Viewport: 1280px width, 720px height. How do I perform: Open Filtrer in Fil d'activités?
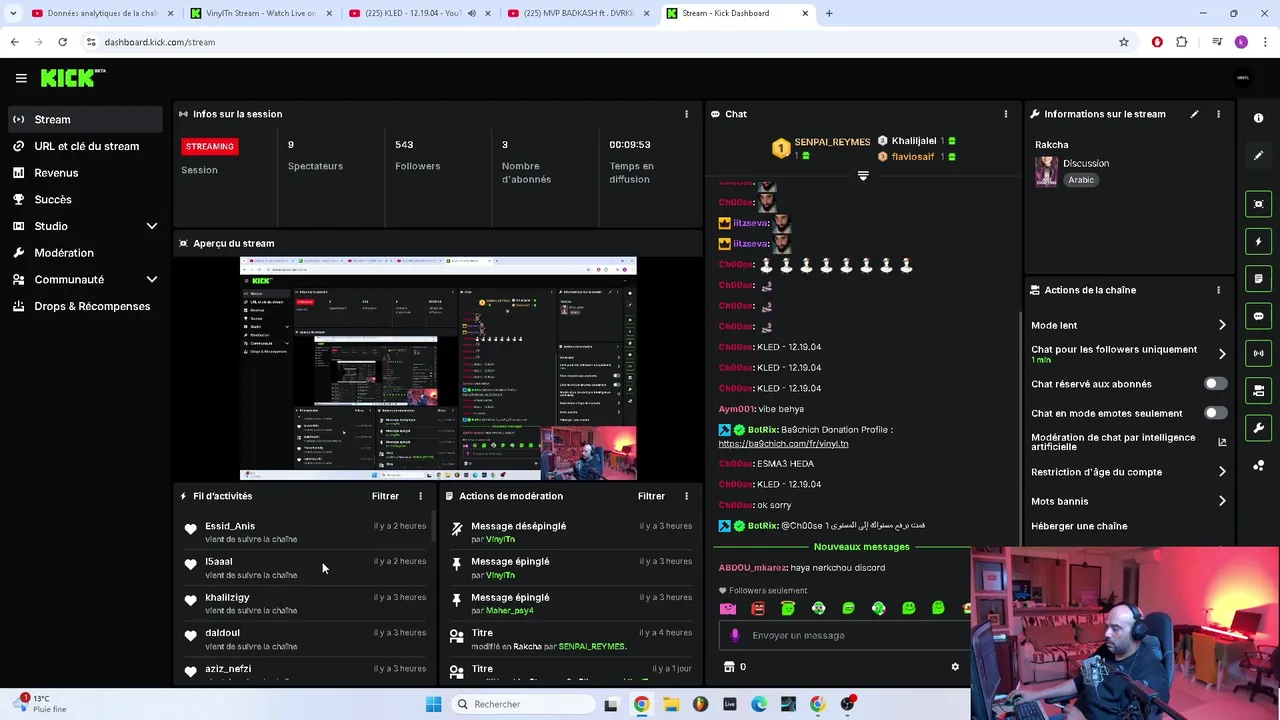[x=385, y=496]
